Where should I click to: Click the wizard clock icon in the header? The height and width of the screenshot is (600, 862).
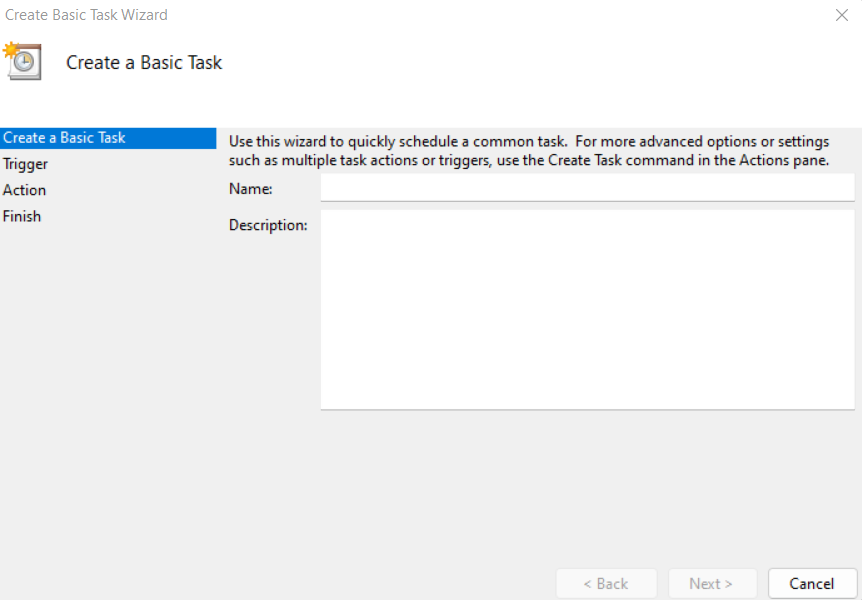22,61
